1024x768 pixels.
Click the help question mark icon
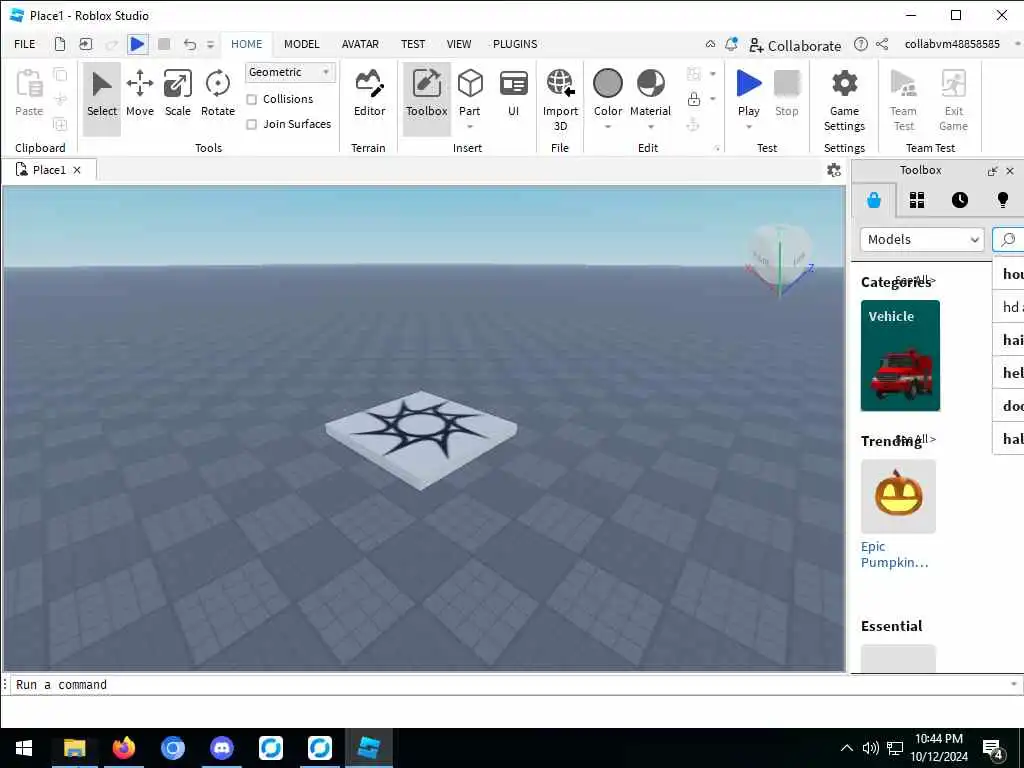(x=861, y=44)
